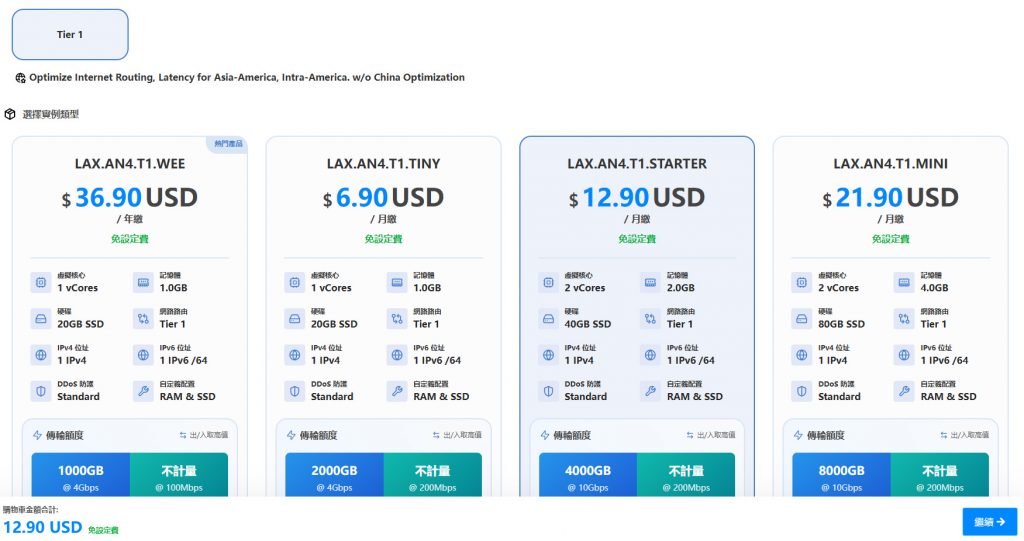The width and height of the screenshot is (1024, 541).
Task: Select the Tier 1 routing tab
Action: pyautogui.click(x=70, y=35)
